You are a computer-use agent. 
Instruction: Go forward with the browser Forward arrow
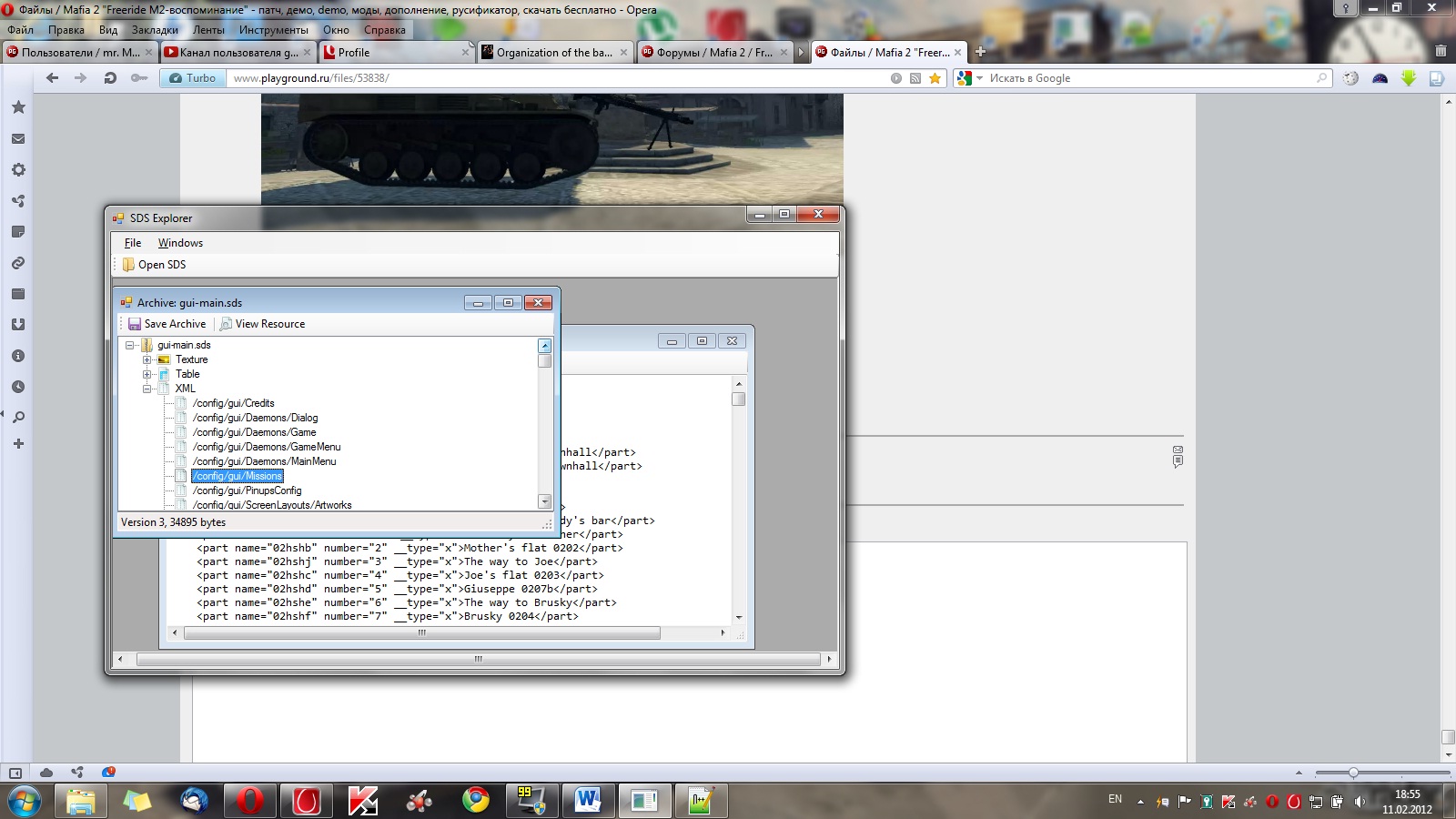point(81,78)
